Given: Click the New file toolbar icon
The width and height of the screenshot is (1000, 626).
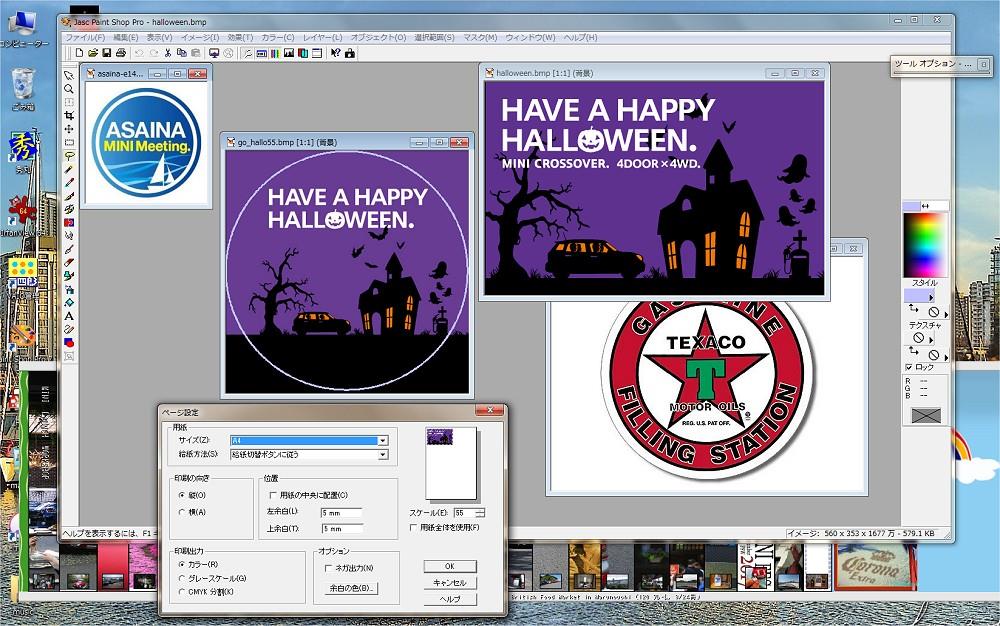Looking at the screenshot, I should (79, 53).
